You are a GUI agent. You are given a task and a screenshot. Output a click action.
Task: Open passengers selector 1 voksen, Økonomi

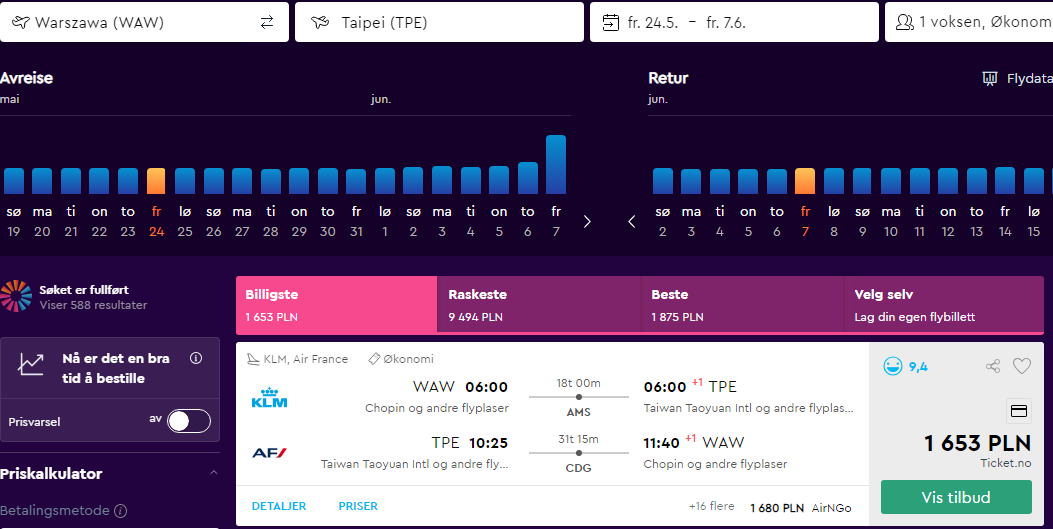[969, 22]
